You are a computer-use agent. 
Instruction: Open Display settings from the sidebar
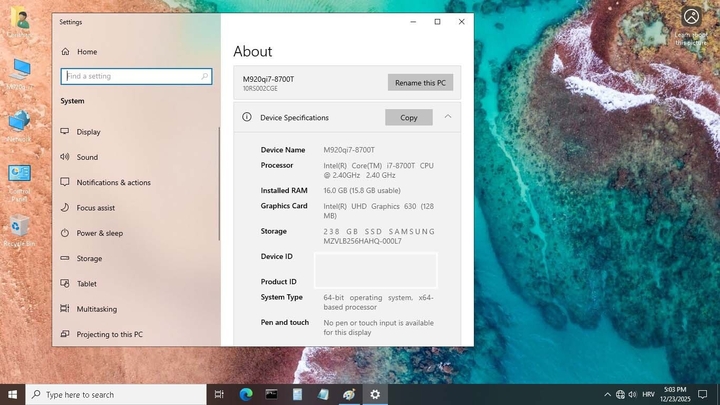(x=88, y=132)
